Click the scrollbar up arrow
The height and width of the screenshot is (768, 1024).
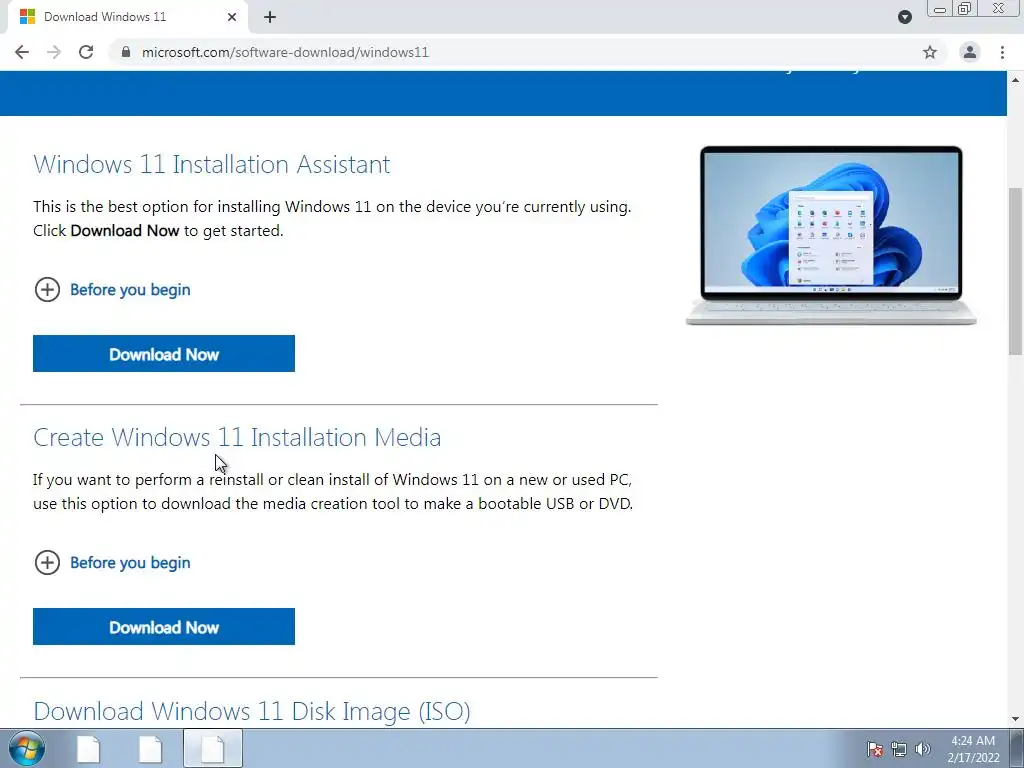click(x=1015, y=80)
